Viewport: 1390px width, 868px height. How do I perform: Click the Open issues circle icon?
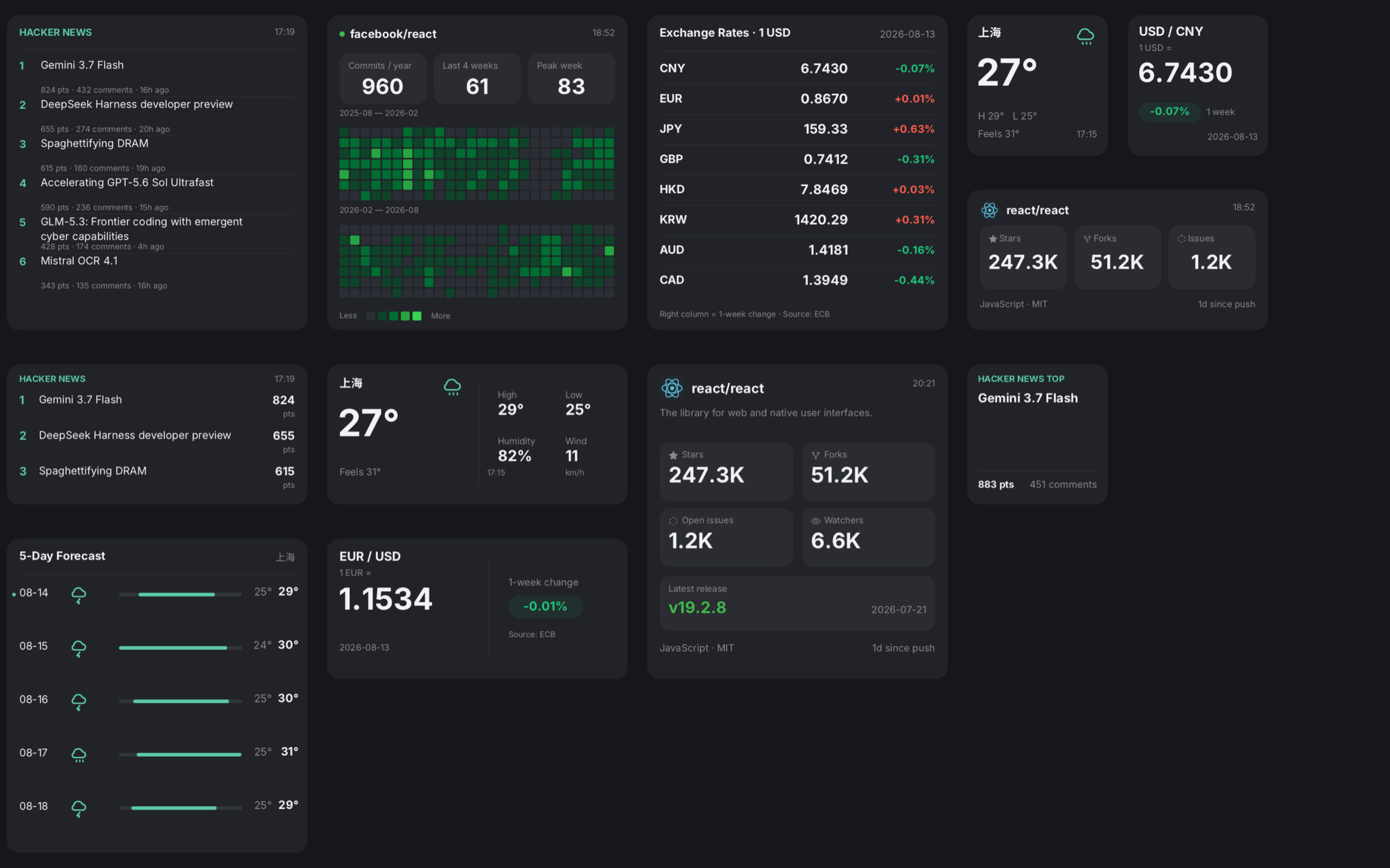point(673,521)
